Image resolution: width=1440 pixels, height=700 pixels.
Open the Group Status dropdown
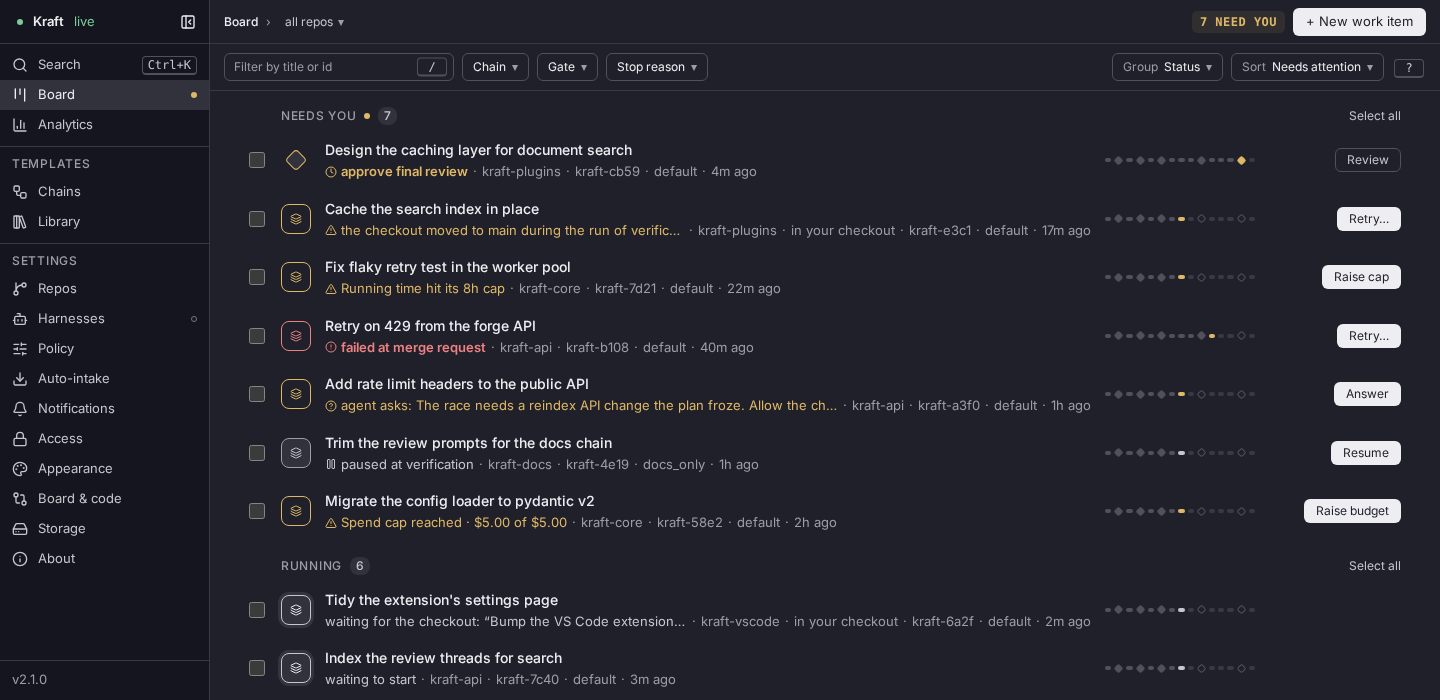pos(1167,67)
